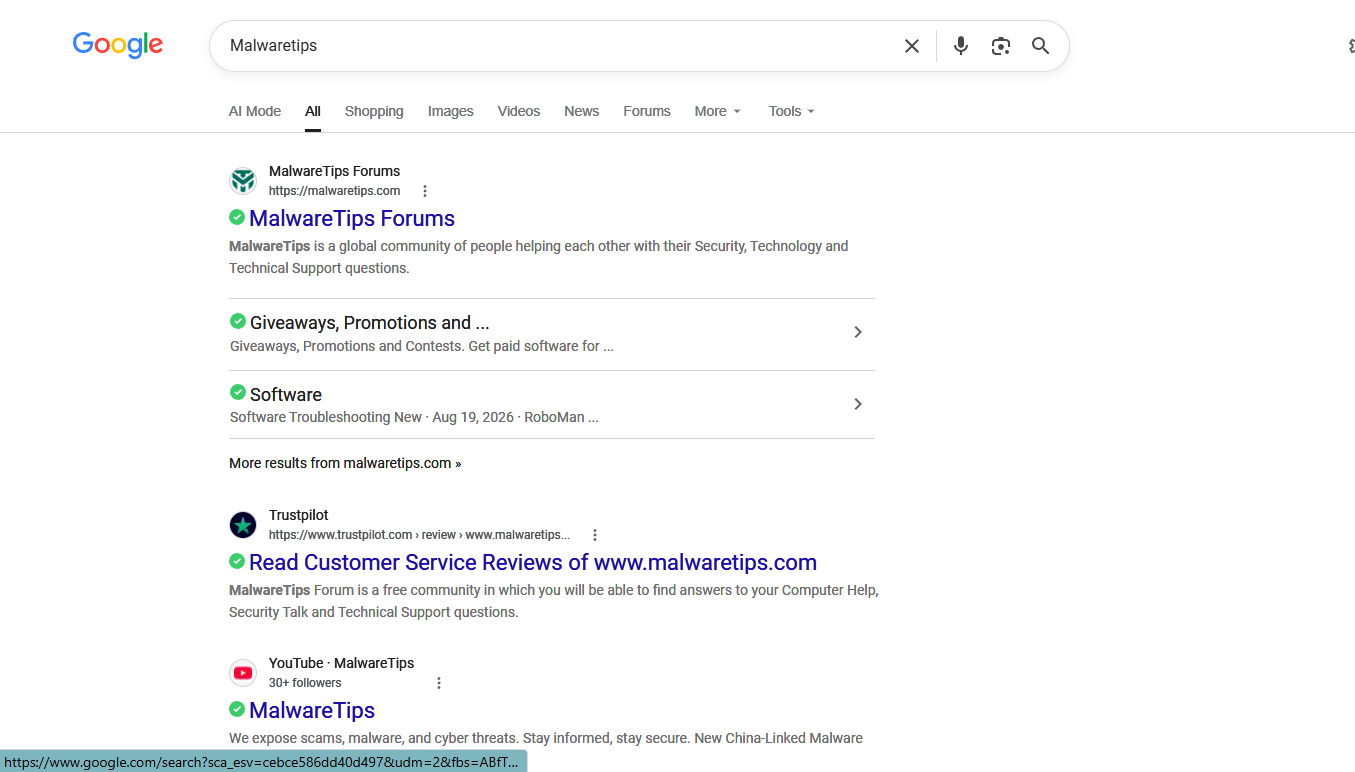Click the 'MalwareTips Forum is a free community' snippet
This screenshot has height=772, width=1355.
(554, 601)
